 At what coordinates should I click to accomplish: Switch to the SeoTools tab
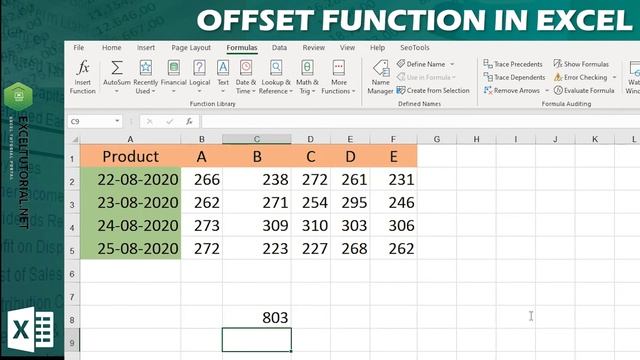pyautogui.click(x=415, y=48)
